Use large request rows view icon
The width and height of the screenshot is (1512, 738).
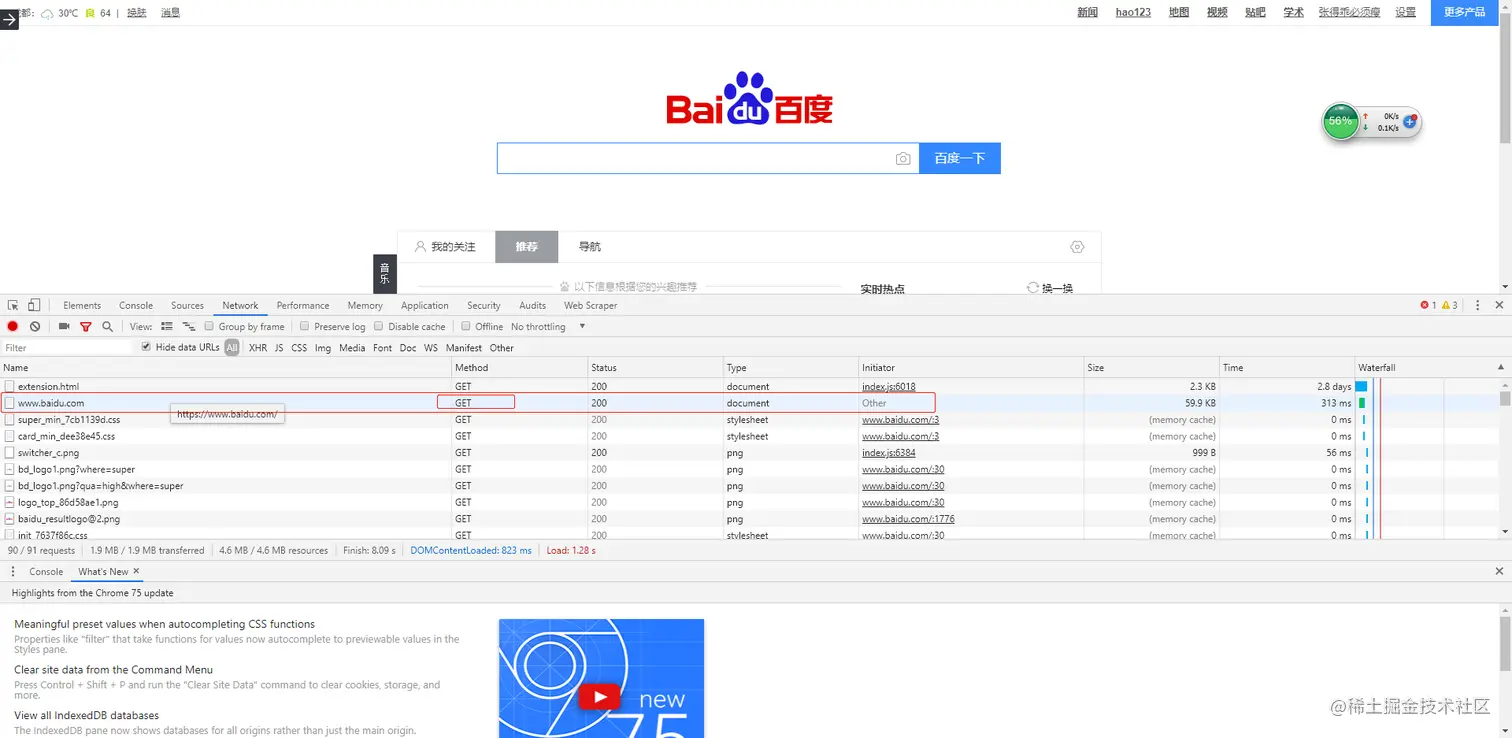(167, 326)
